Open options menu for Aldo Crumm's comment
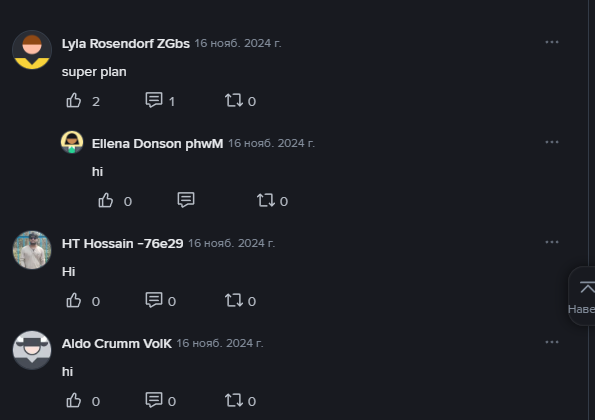The width and height of the screenshot is (595, 420). click(x=552, y=342)
